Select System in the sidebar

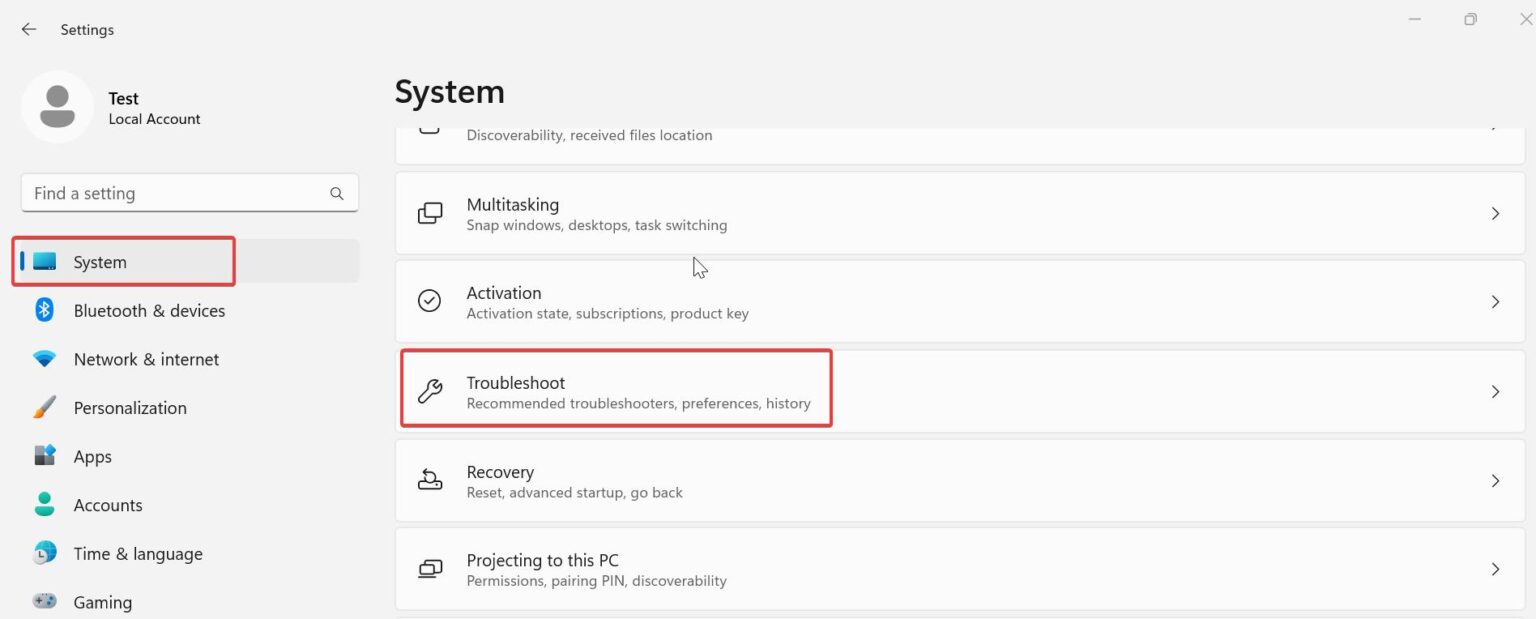click(99, 261)
